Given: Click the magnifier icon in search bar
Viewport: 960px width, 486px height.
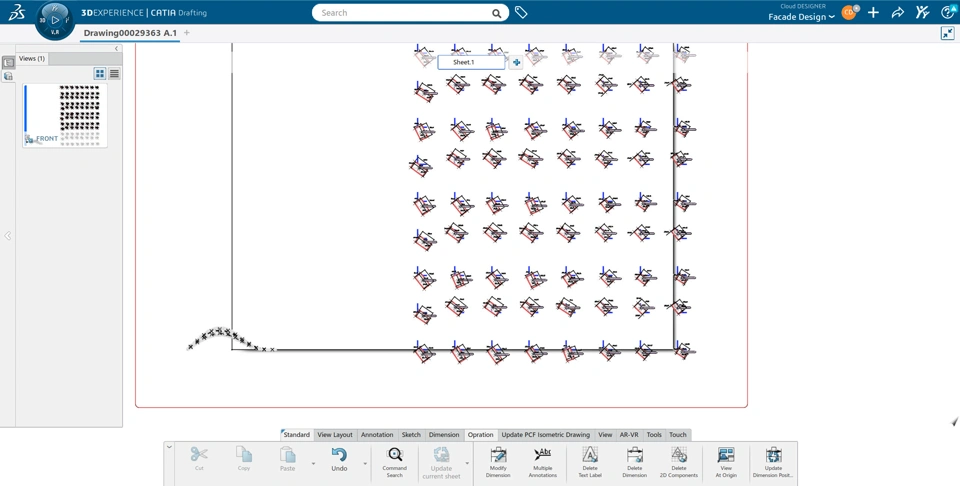Looking at the screenshot, I should pyautogui.click(x=497, y=13).
